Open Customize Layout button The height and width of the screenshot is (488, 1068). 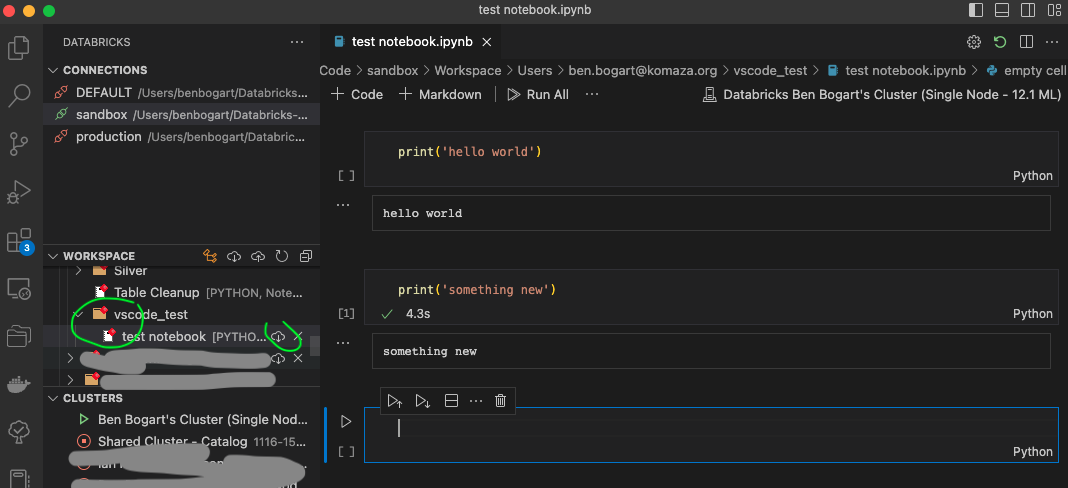pos(1053,10)
